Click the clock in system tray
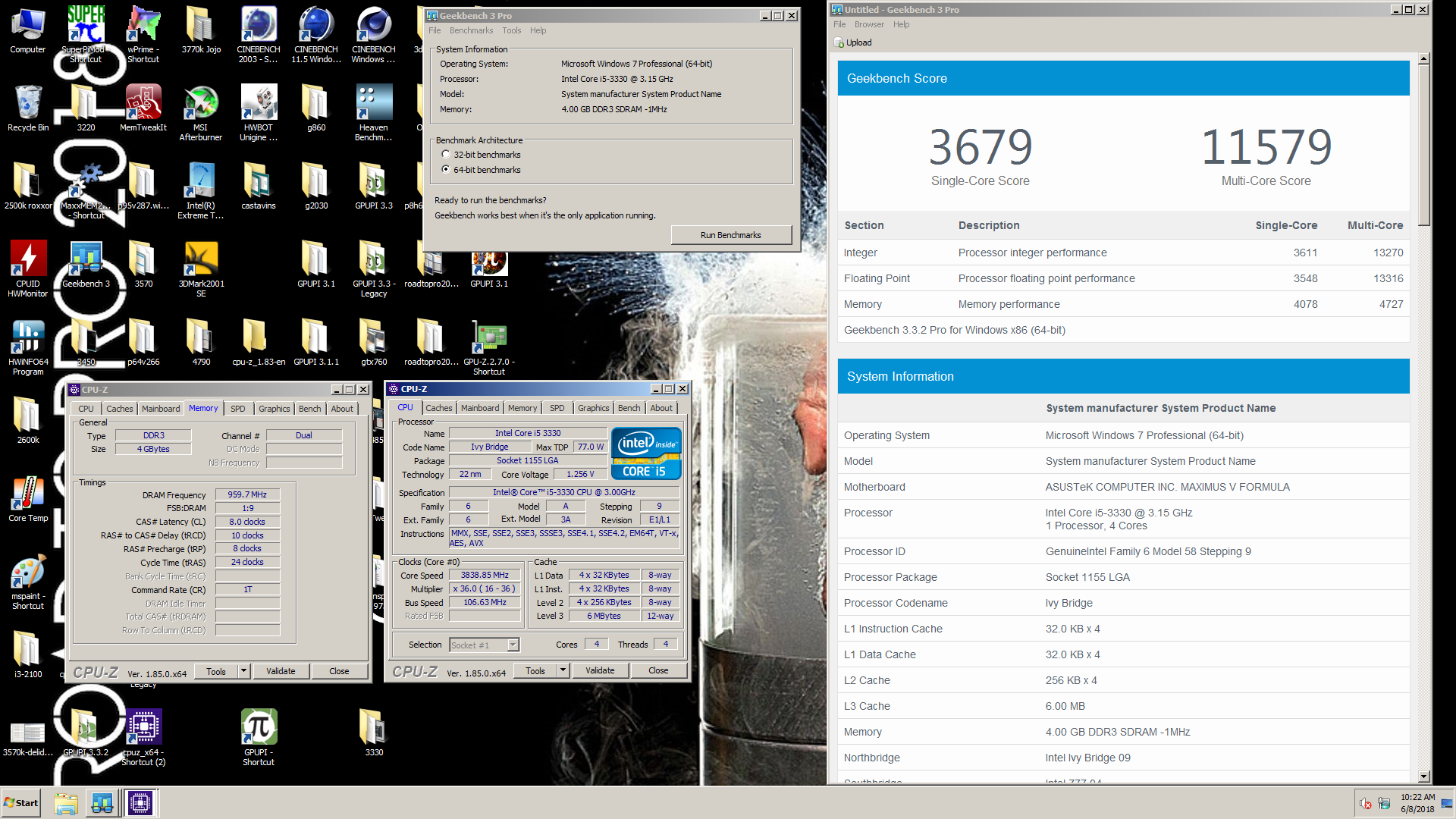 1417,803
